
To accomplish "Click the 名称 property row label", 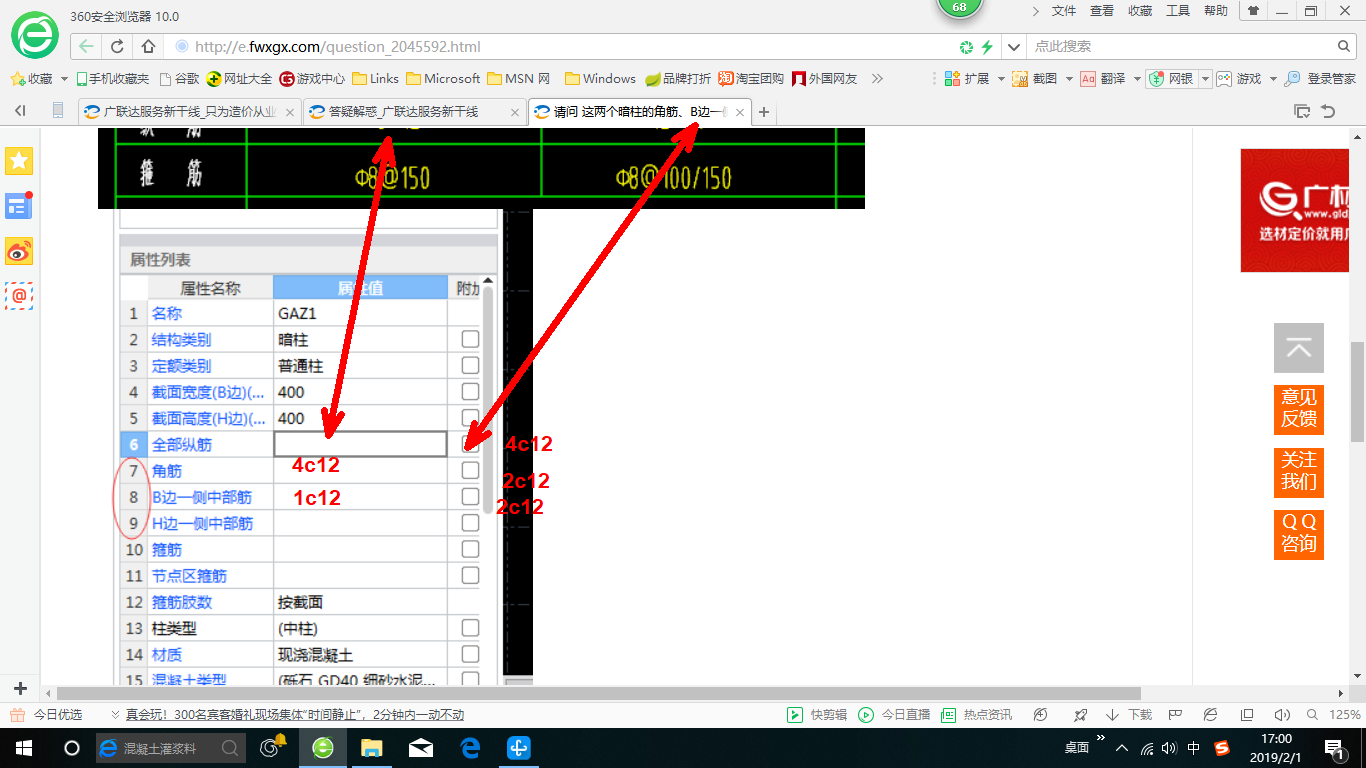I will point(167,314).
